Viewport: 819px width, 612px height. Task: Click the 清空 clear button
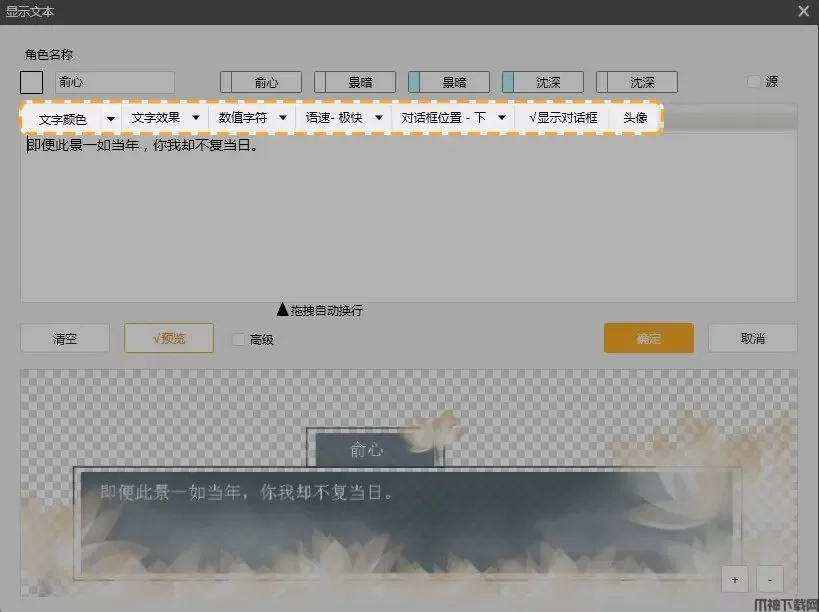point(65,338)
